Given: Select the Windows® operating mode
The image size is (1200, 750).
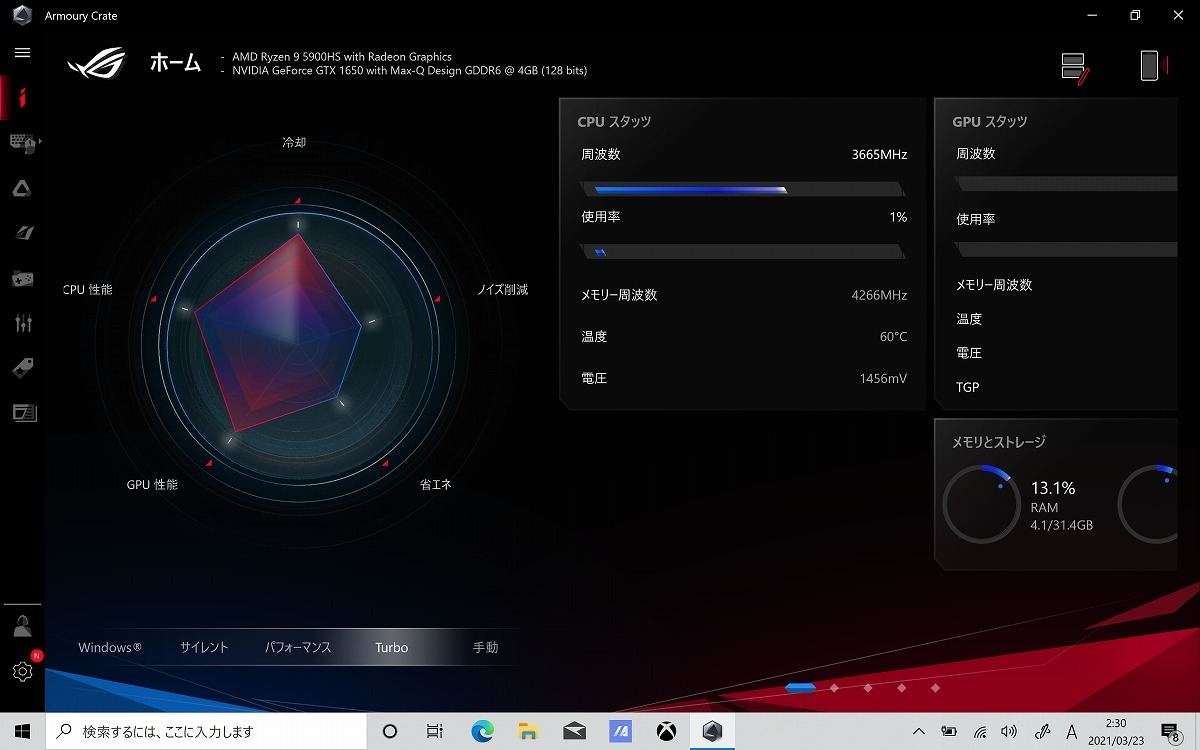Looking at the screenshot, I should click(110, 647).
